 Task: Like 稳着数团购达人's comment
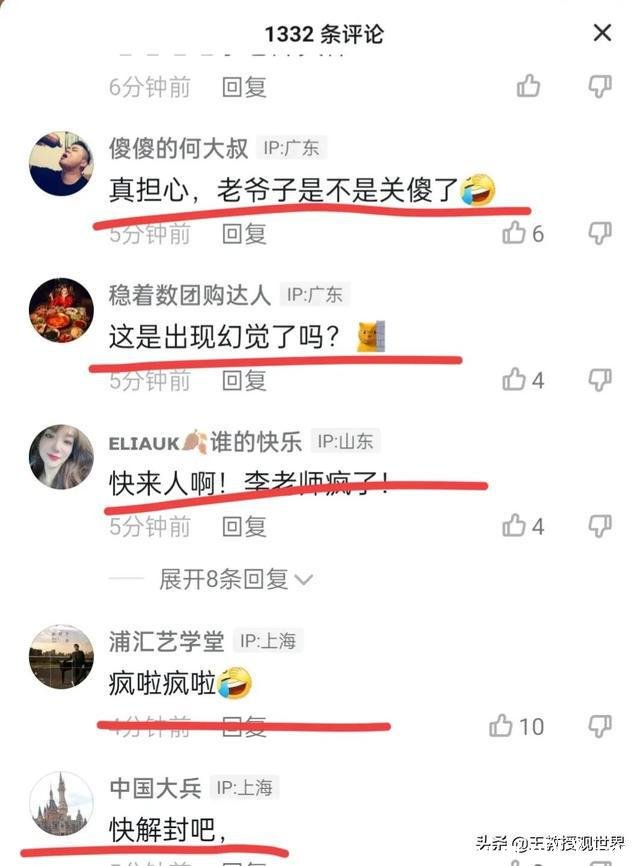click(514, 379)
